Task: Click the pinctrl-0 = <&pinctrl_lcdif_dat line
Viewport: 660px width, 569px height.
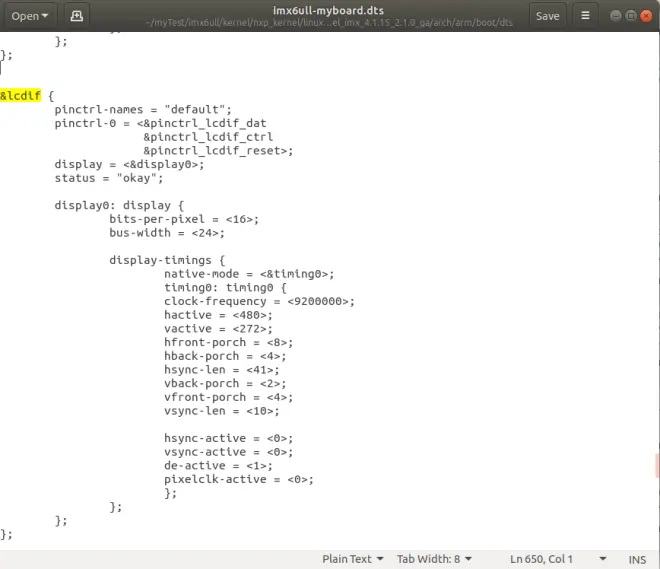Action: 160,123
